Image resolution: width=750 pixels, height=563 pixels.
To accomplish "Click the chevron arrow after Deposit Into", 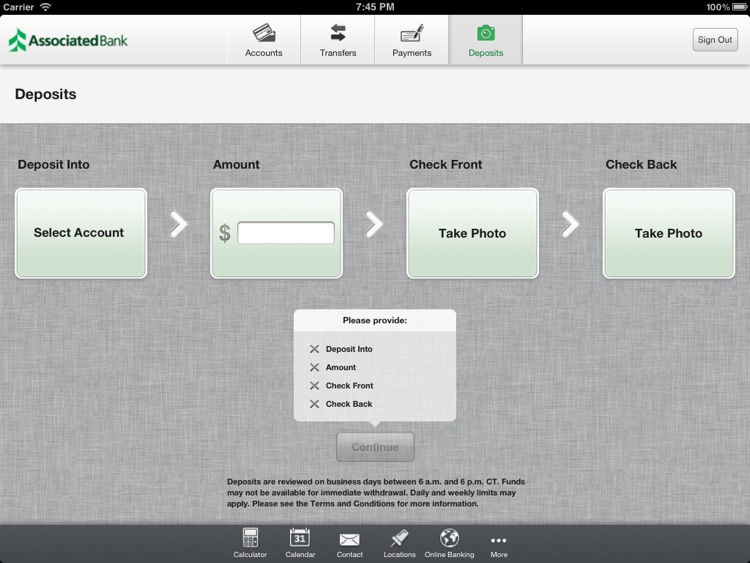I will point(178,224).
